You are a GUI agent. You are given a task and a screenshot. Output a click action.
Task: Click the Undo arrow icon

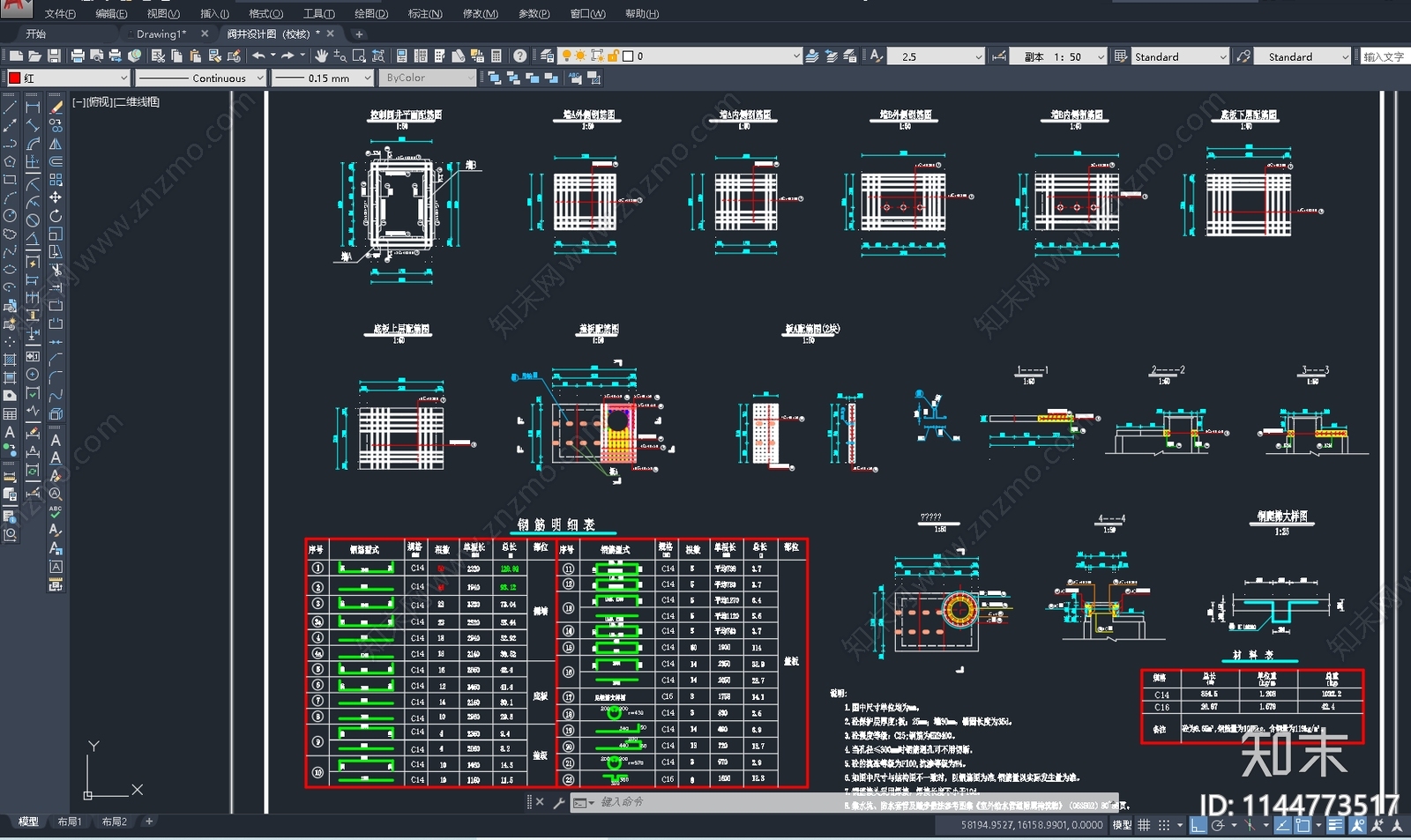[258, 56]
